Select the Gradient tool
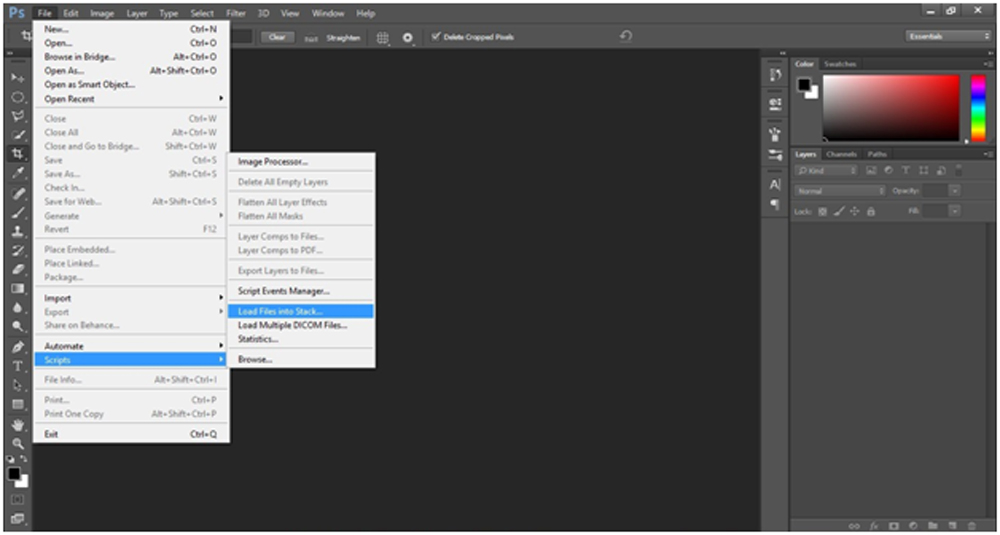 (x=18, y=289)
